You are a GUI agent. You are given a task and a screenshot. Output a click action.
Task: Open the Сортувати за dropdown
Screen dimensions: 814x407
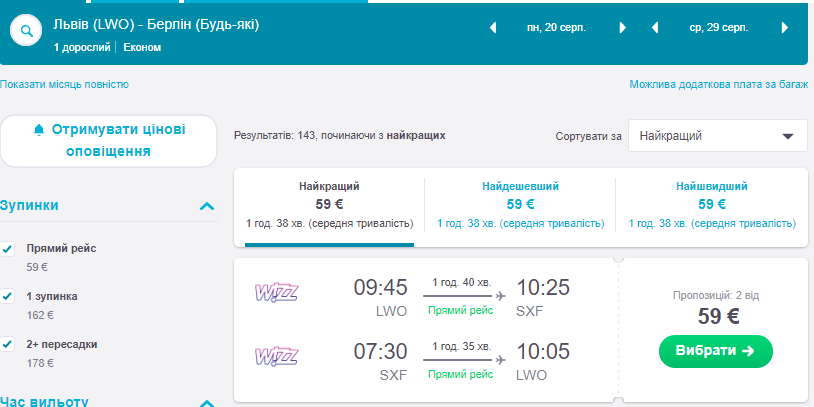coord(717,135)
